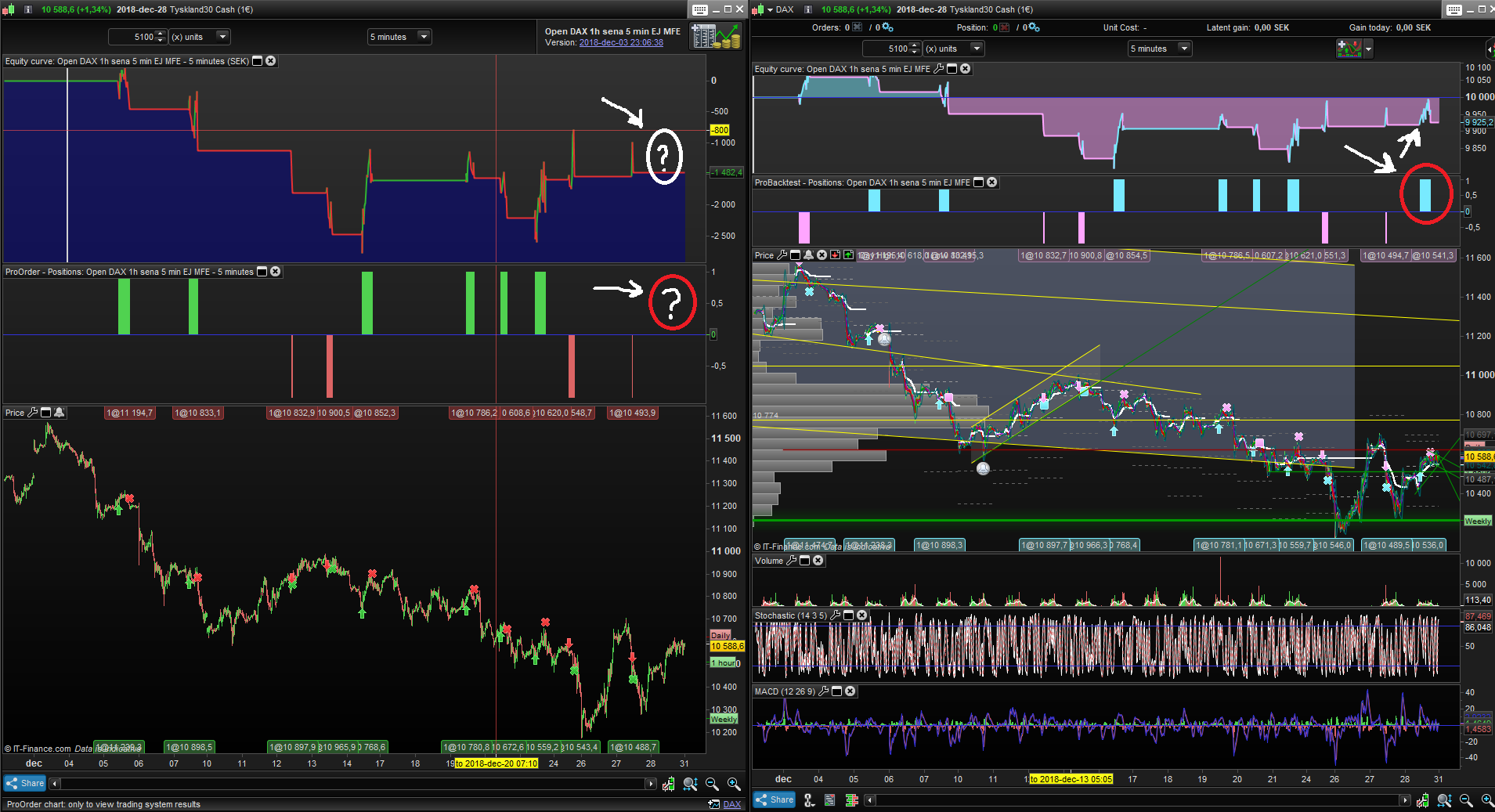The height and width of the screenshot is (812, 1495).
Task: Open the on-screen keyboard icon in left window title
Action: pyautogui.click(x=700, y=9)
